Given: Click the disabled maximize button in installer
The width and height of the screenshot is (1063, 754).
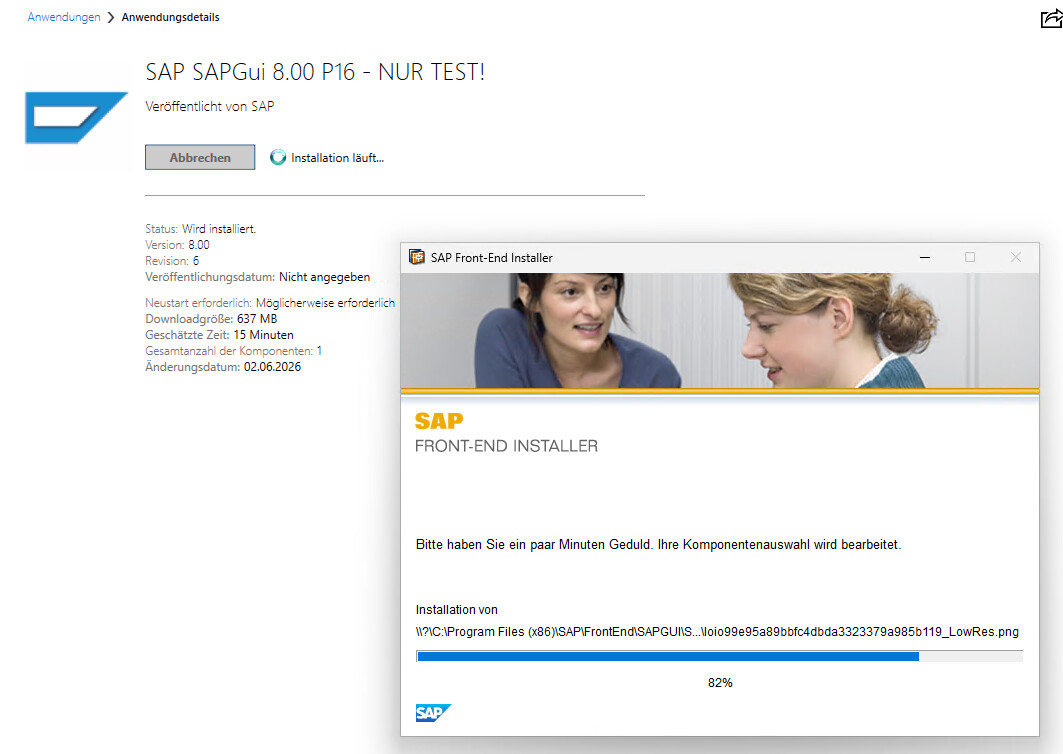Looking at the screenshot, I should tap(970, 258).
